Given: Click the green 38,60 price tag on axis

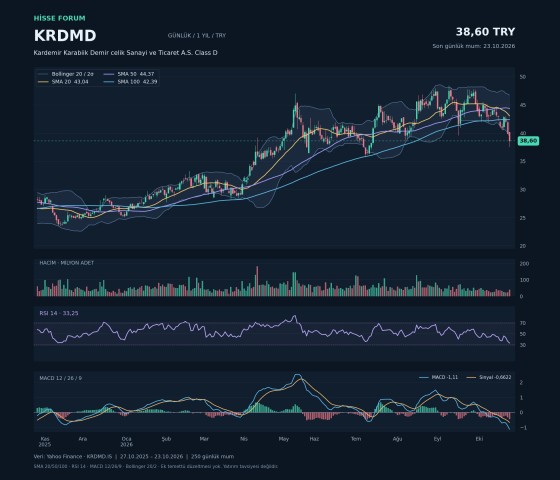Looking at the screenshot, I should pos(528,141).
